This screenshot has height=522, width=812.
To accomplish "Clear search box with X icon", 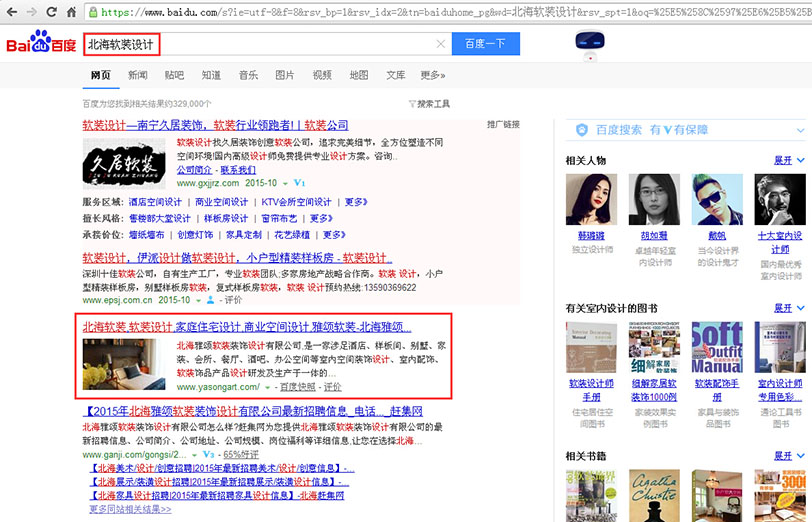I will 441,44.
